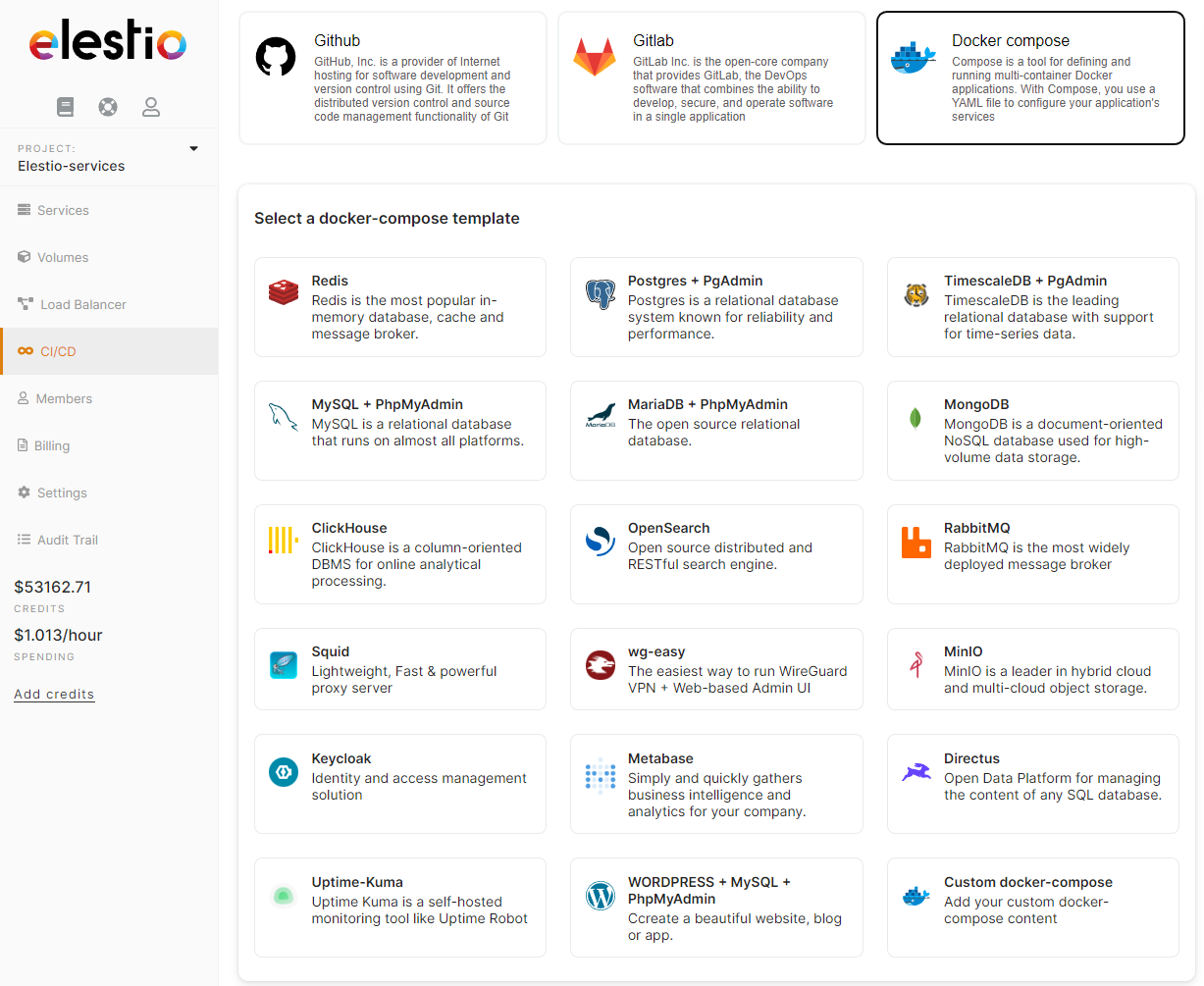Choose the Gitlab source card
Screen dimensions: 1204x986
(x=711, y=78)
